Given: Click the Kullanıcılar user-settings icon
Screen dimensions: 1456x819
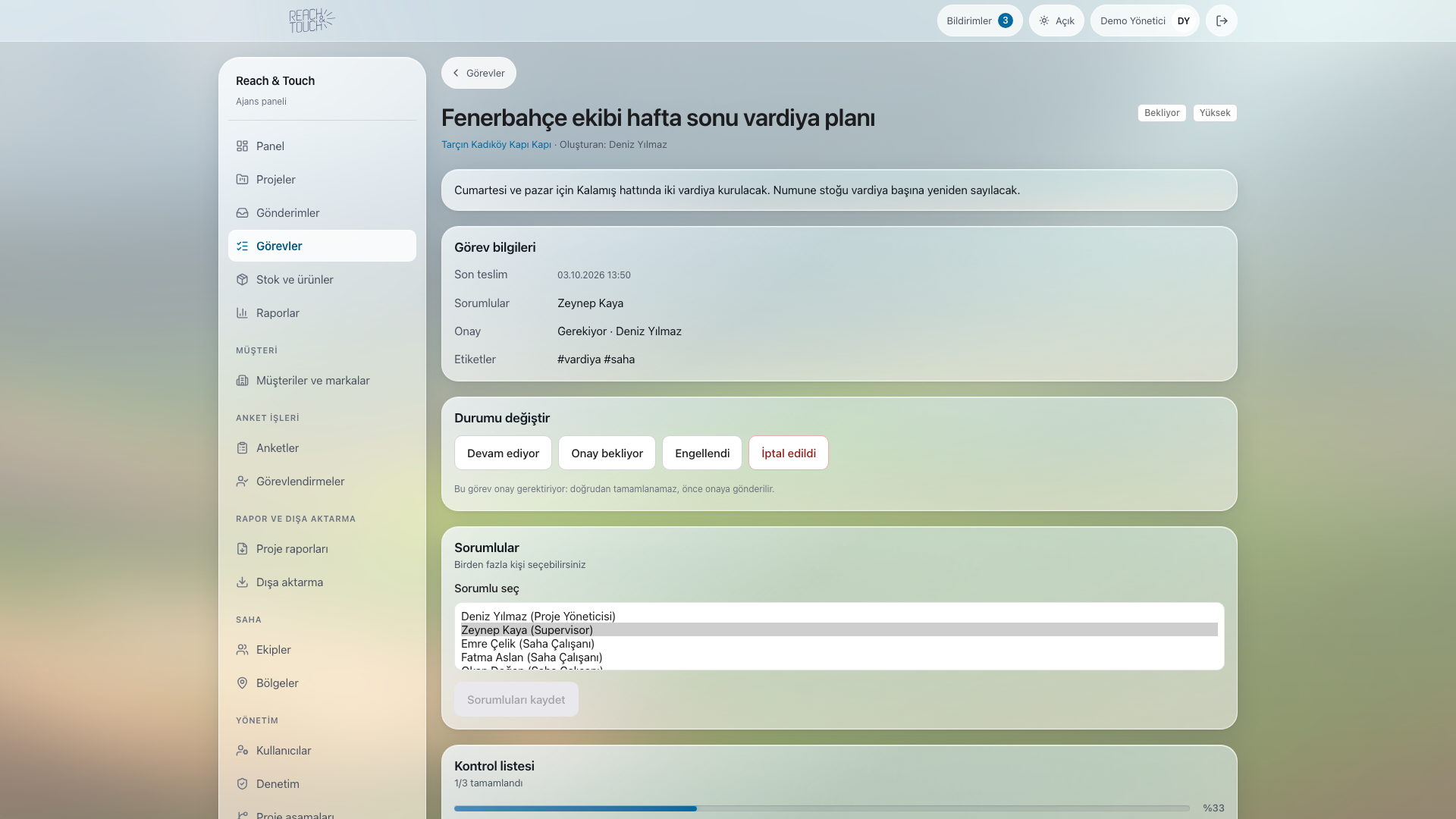Looking at the screenshot, I should tap(242, 750).
